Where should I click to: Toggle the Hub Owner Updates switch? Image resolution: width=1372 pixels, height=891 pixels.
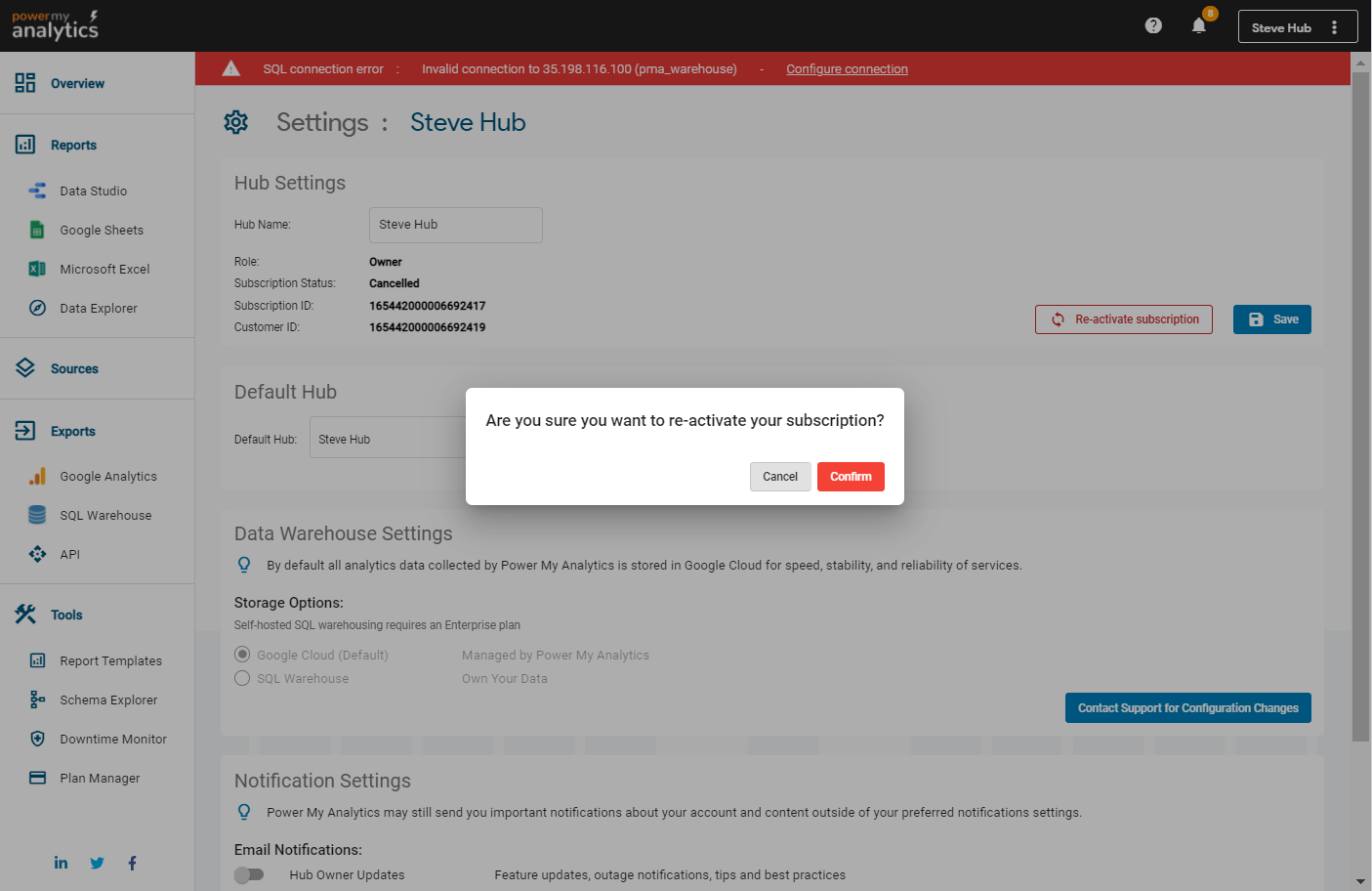[249, 874]
